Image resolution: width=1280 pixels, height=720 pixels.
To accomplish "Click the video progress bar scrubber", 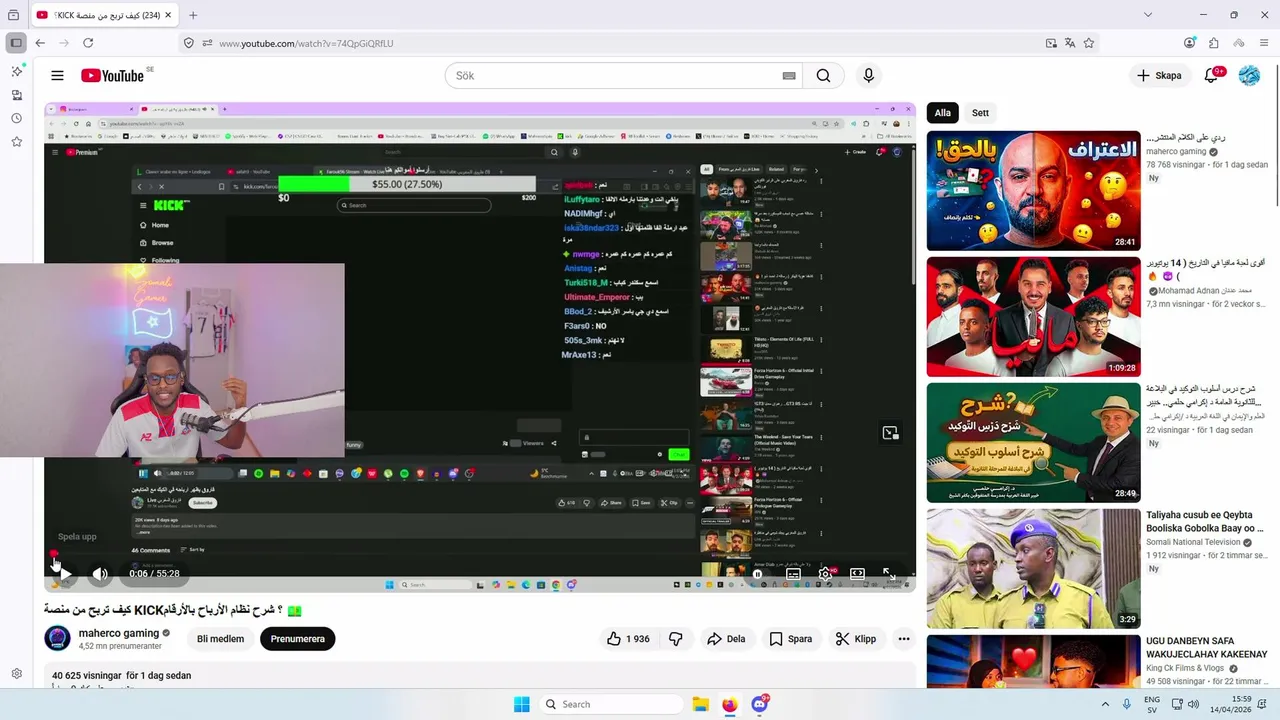I will 54,553.
